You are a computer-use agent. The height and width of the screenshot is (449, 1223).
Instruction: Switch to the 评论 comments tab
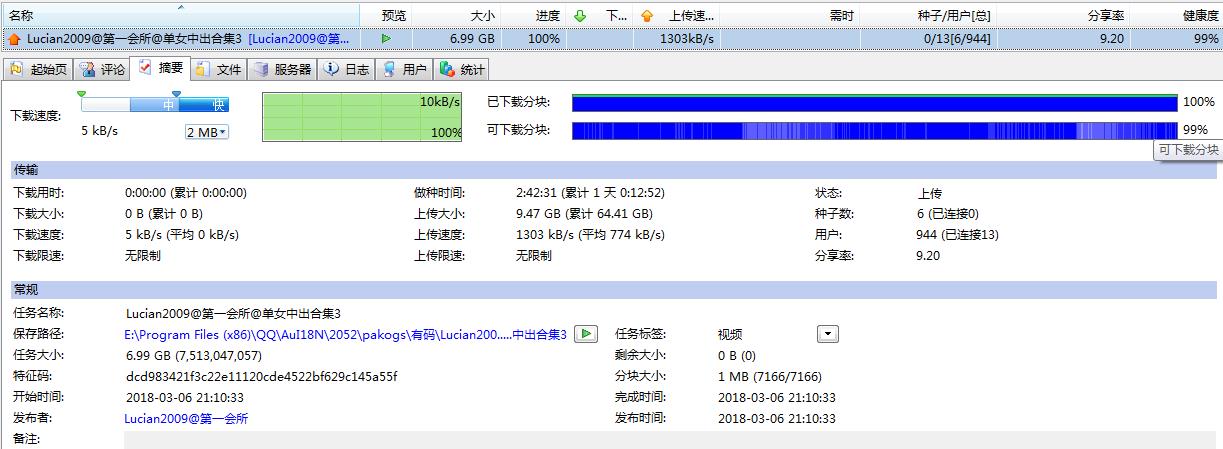click(x=103, y=70)
